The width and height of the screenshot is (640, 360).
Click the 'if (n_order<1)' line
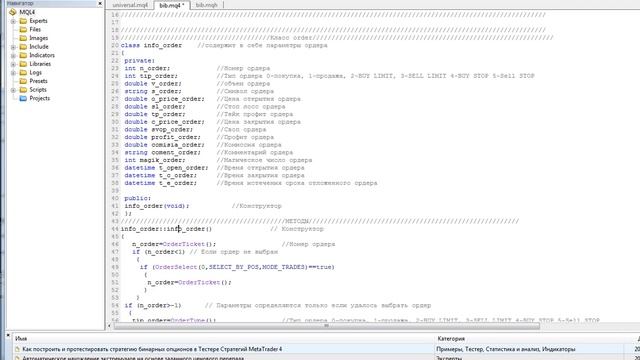[x=159, y=252]
